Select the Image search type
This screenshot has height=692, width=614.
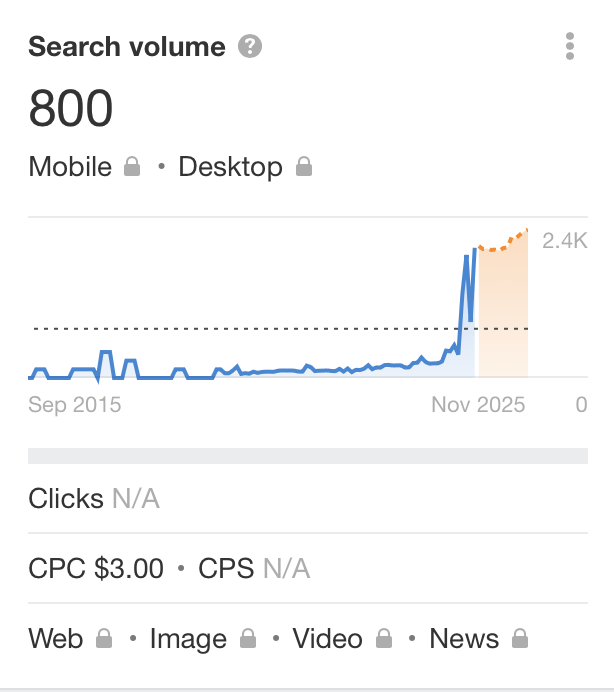click(x=188, y=639)
